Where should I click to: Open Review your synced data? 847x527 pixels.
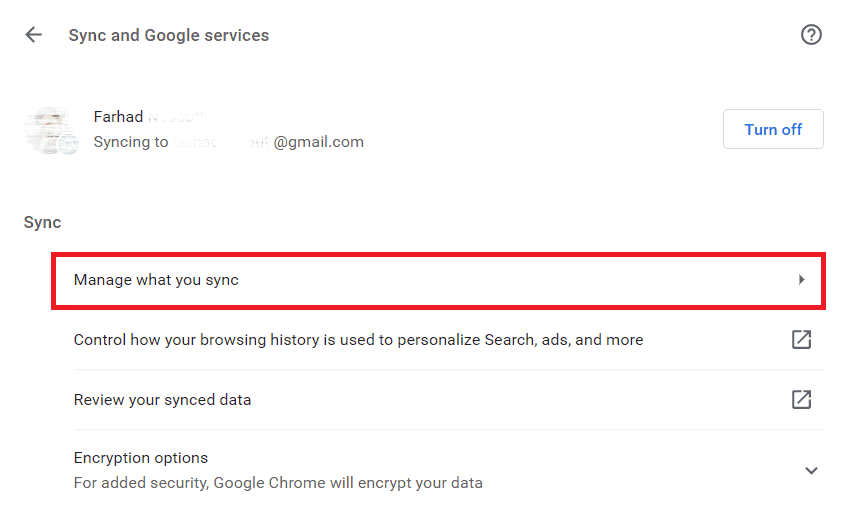pos(162,400)
